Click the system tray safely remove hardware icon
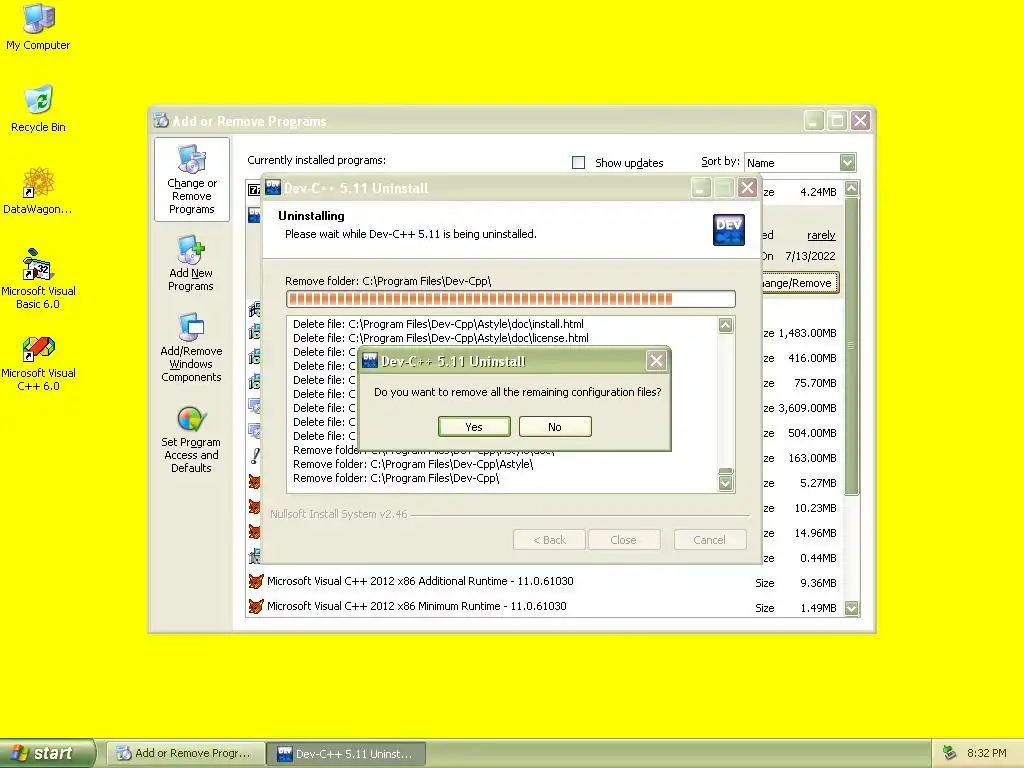The image size is (1024, 768). tap(950, 753)
